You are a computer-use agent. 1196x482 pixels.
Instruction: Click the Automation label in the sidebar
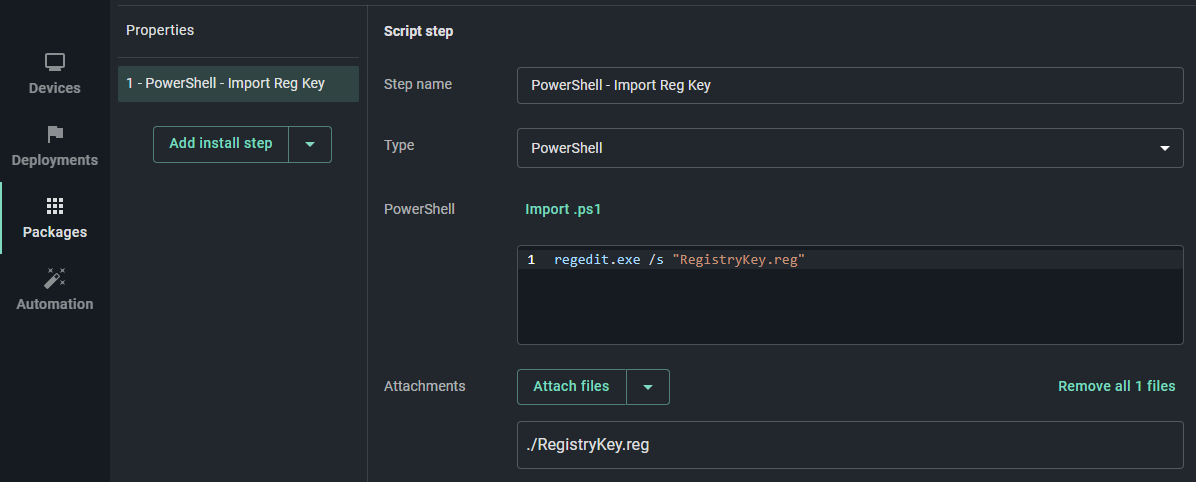click(x=54, y=304)
